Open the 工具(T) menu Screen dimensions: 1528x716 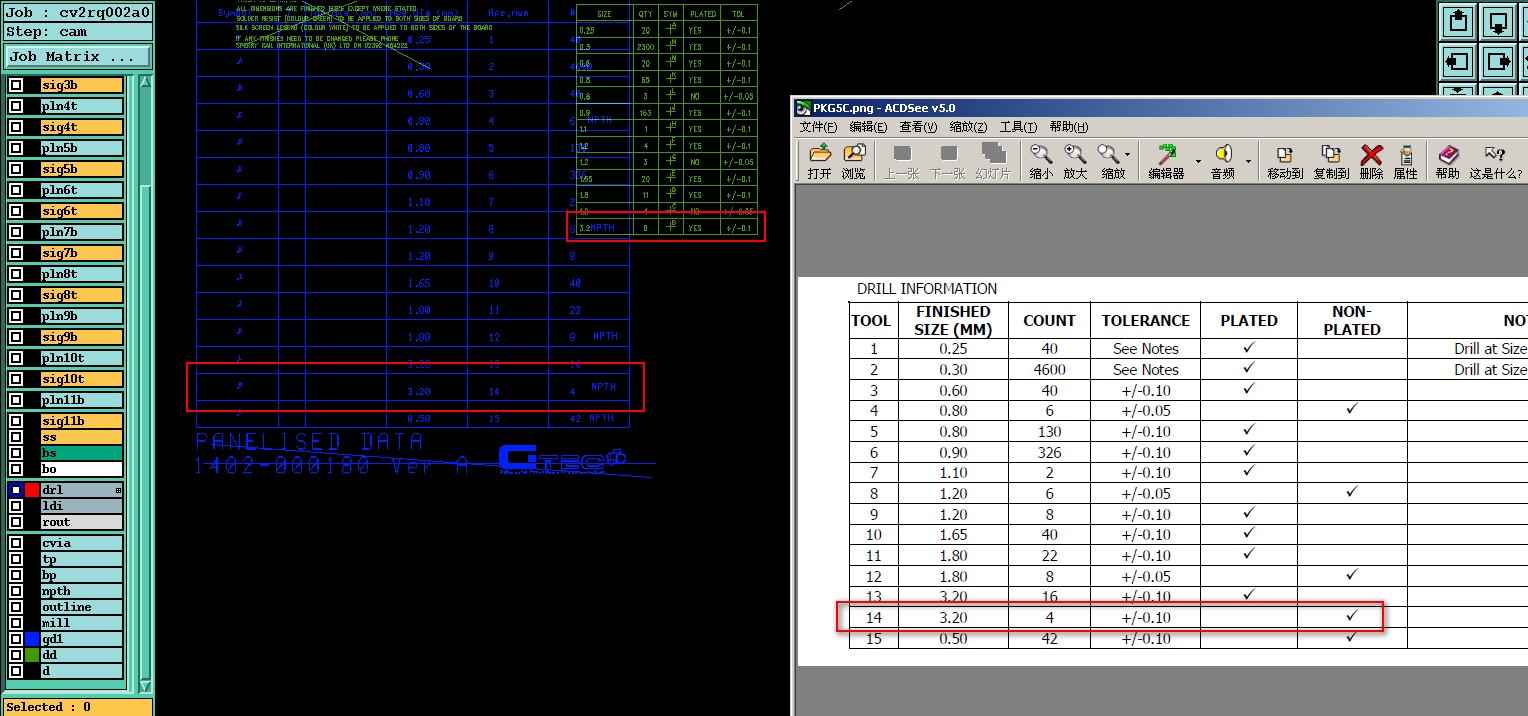tap(1018, 127)
